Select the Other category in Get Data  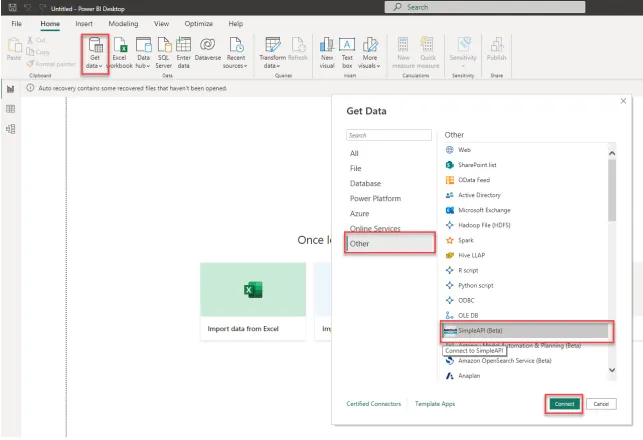click(x=390, y=244)
